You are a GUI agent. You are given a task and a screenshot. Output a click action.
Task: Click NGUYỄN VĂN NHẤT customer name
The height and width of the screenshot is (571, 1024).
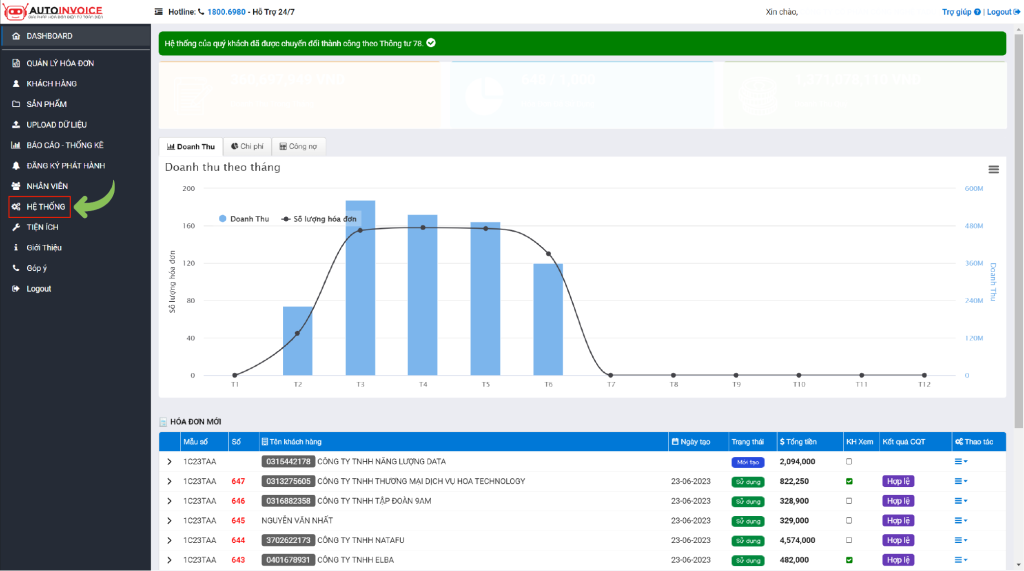pyautogui.click(x=297, y=521)
